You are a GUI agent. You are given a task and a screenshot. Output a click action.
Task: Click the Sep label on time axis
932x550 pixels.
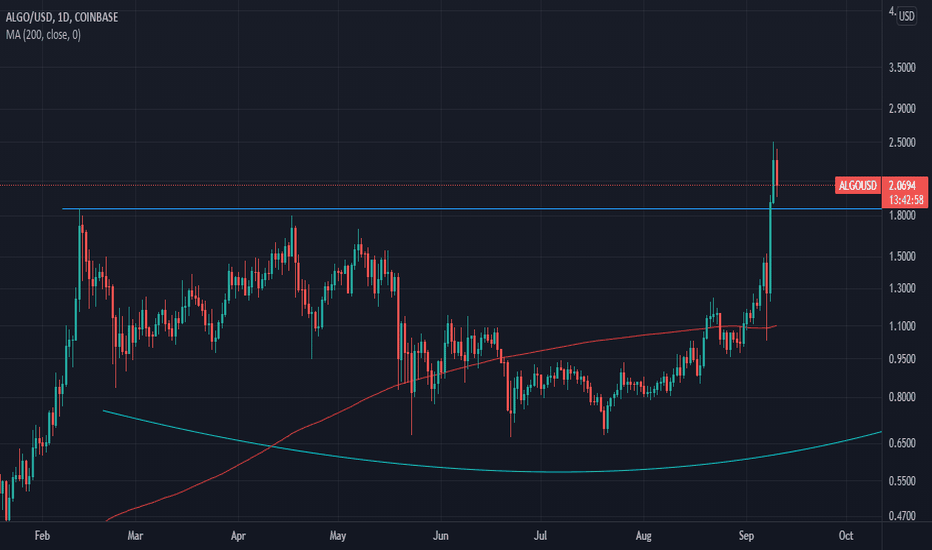(746, 536)
